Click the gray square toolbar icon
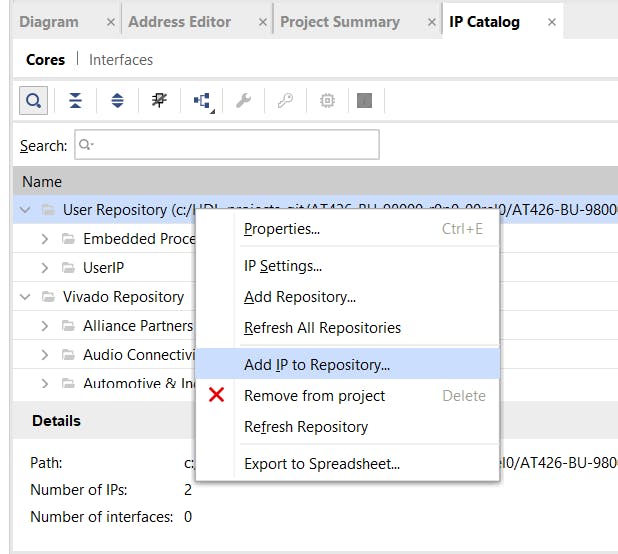 point(365,100)
